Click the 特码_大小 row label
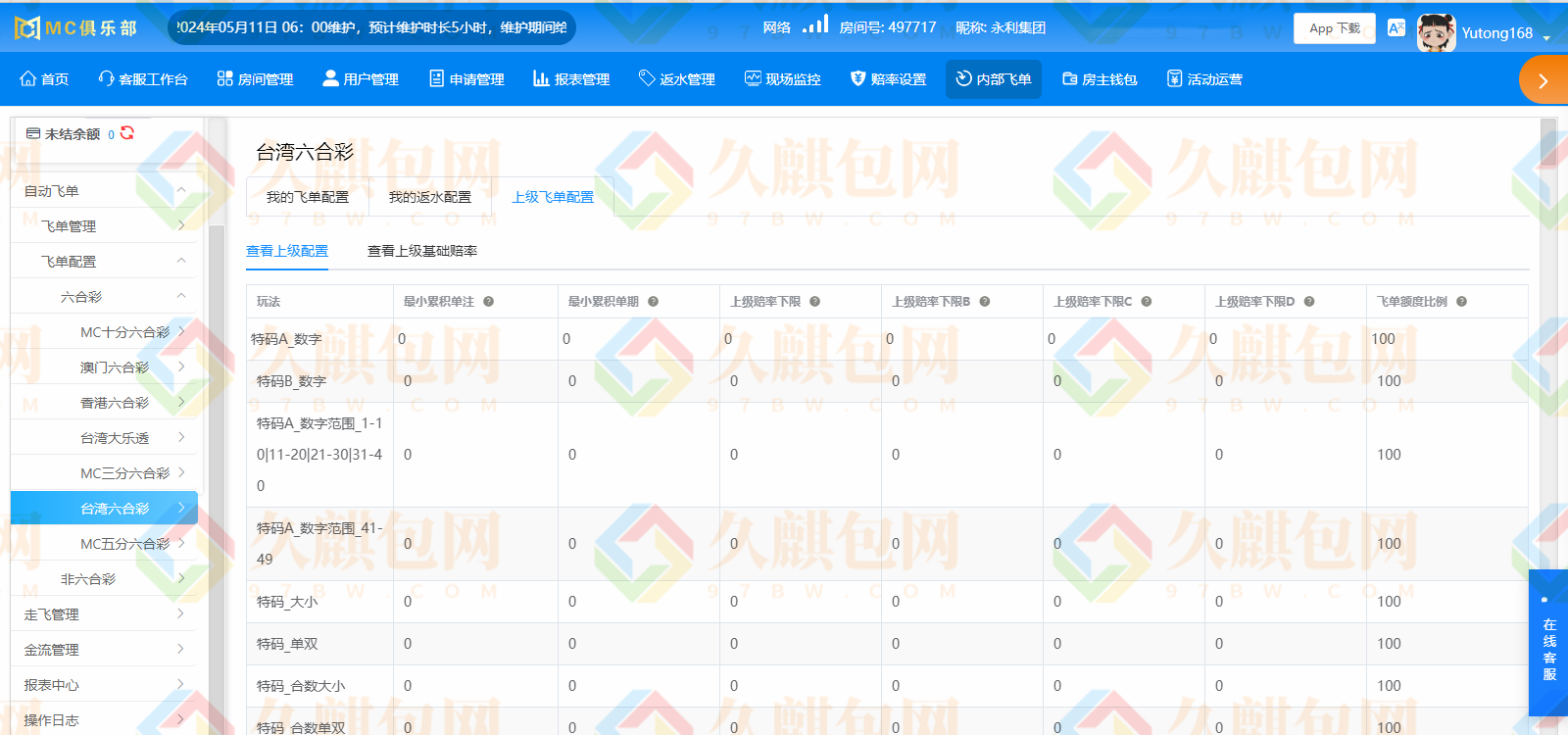This screenshot has width=1568, height=735. pyautogui.click(x=287, y=602)
